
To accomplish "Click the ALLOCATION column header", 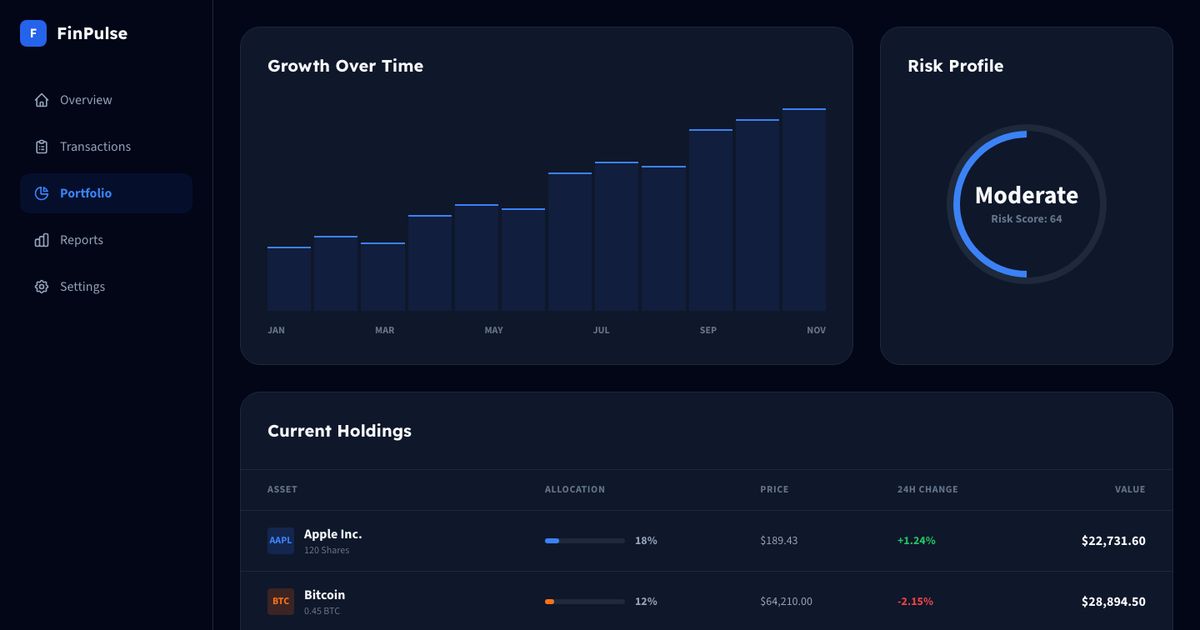I will 575,490.
